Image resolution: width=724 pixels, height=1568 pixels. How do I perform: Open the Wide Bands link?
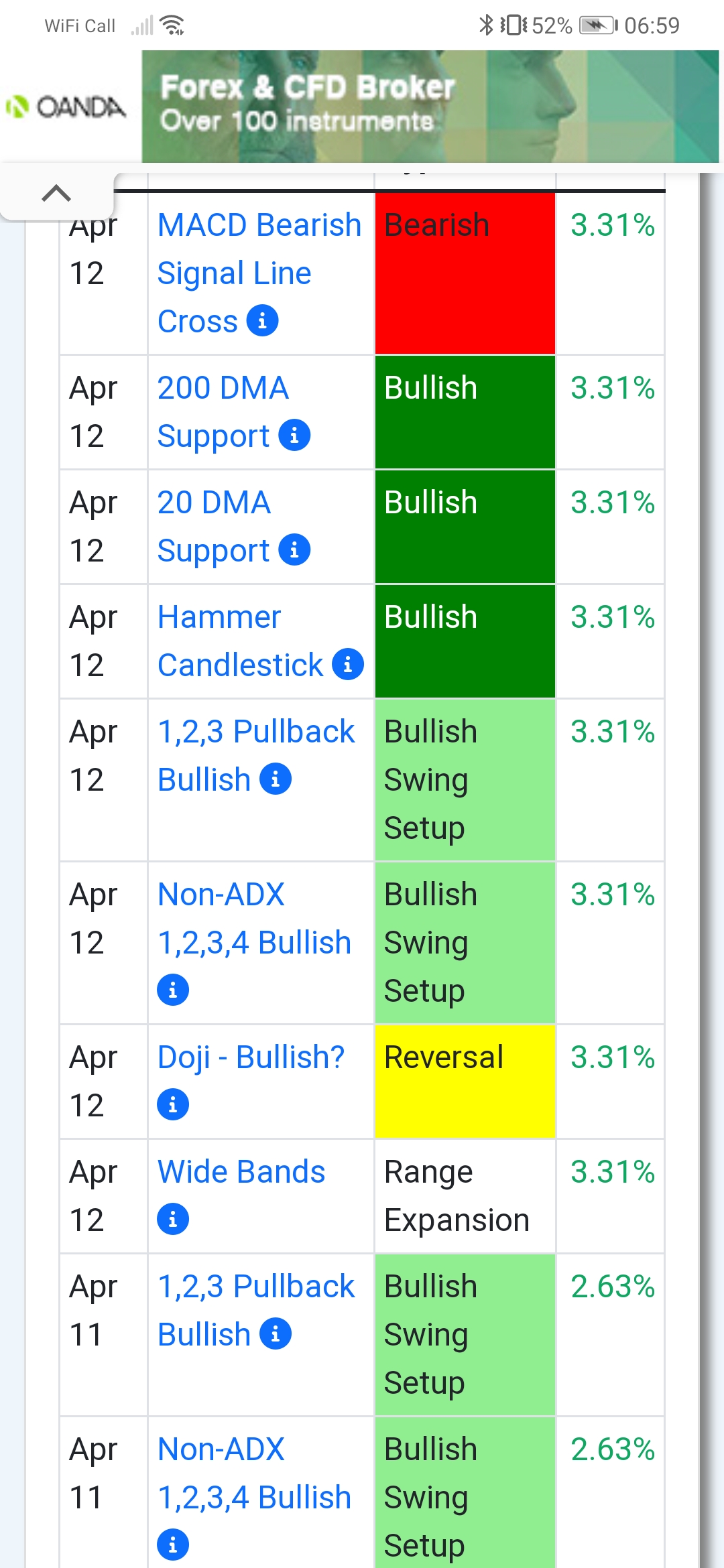coord(241,1172)
